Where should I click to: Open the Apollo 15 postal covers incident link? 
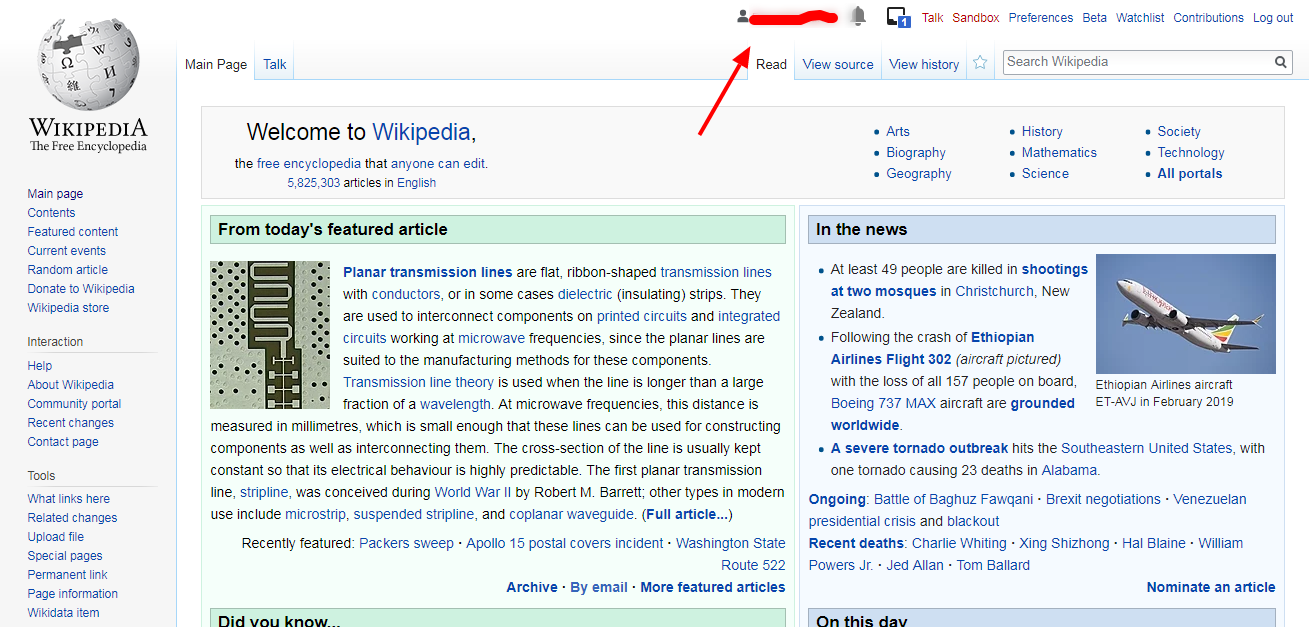[565, 543]
